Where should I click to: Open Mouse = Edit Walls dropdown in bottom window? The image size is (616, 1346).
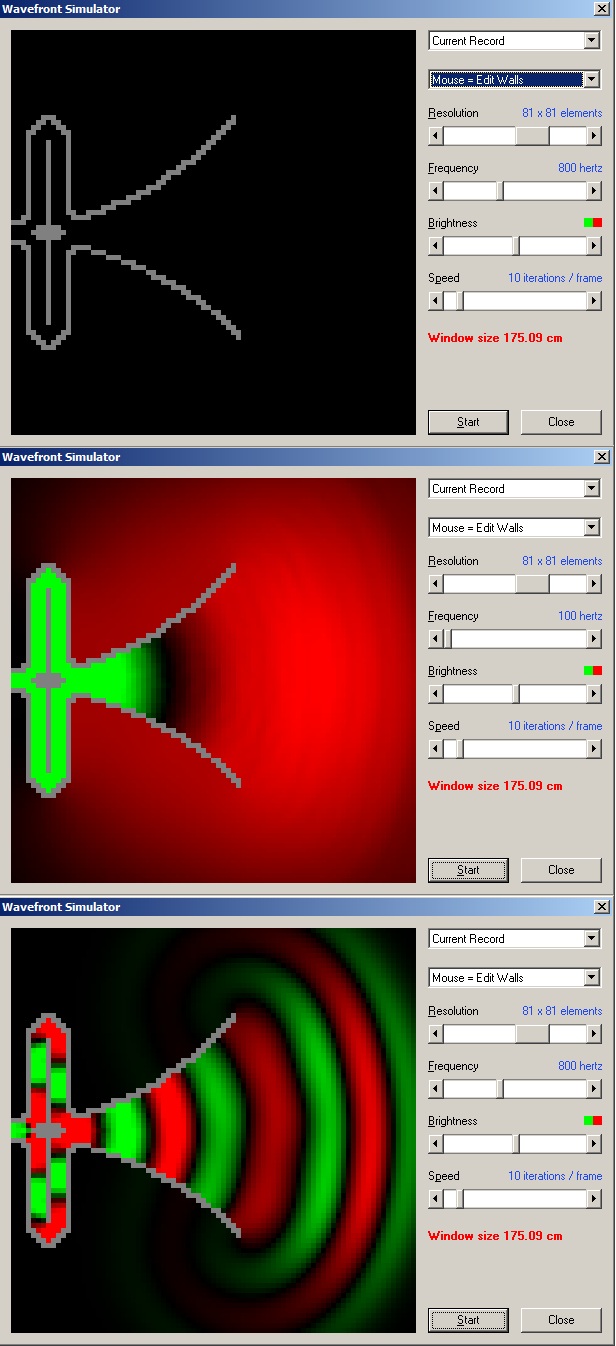tap(515, 978)
